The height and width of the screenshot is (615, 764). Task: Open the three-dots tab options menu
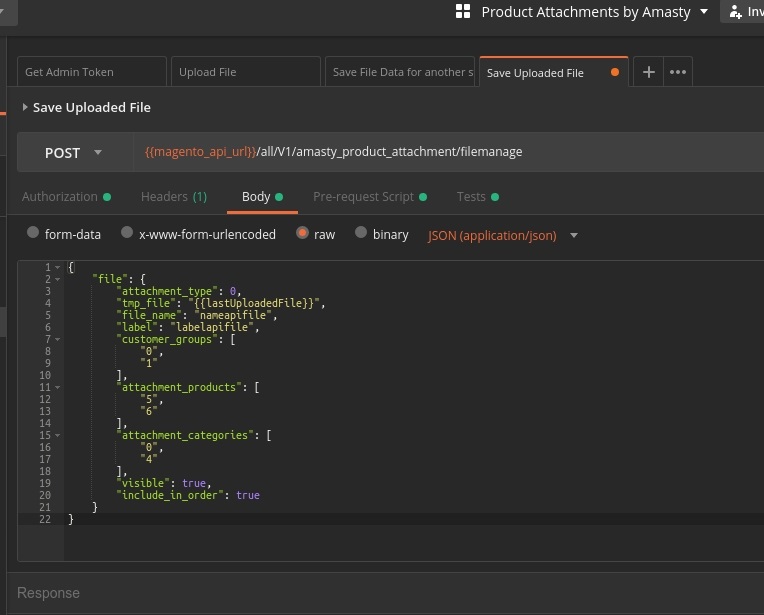[678, 72]
